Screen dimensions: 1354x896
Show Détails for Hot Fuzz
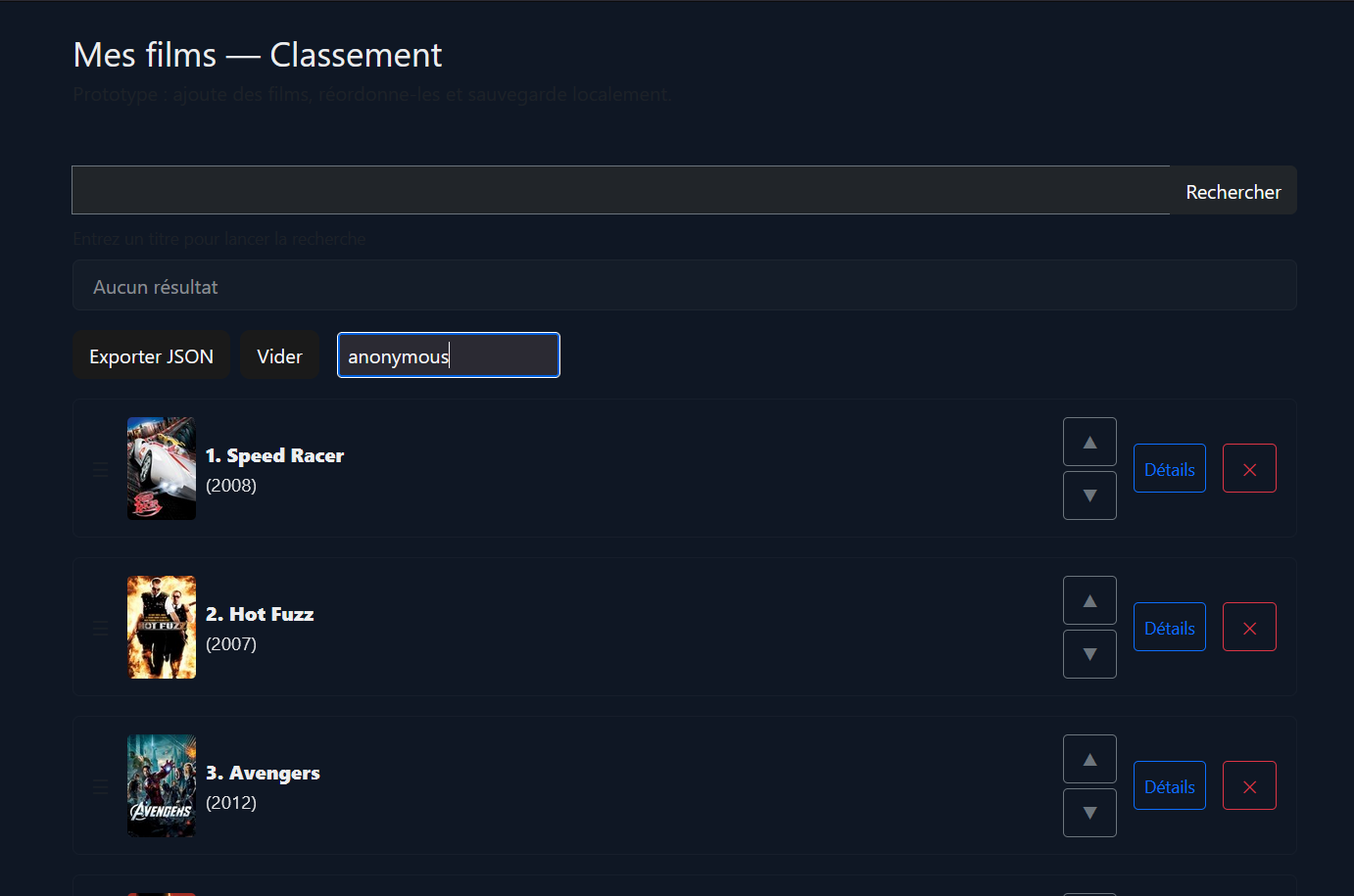tap(1169, 628)
